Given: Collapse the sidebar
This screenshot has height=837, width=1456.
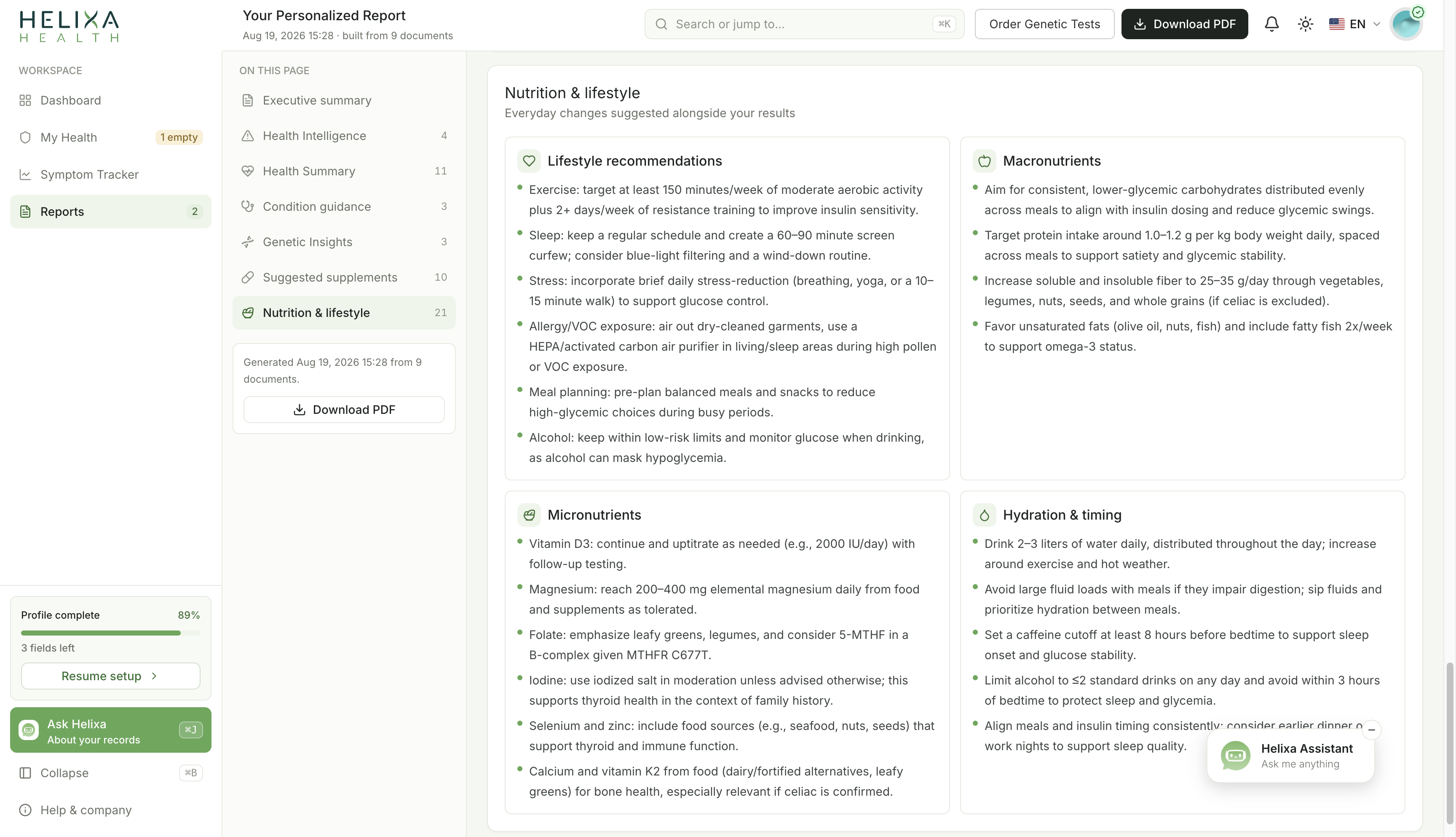Looking at the screenshot, I should 110,773.
